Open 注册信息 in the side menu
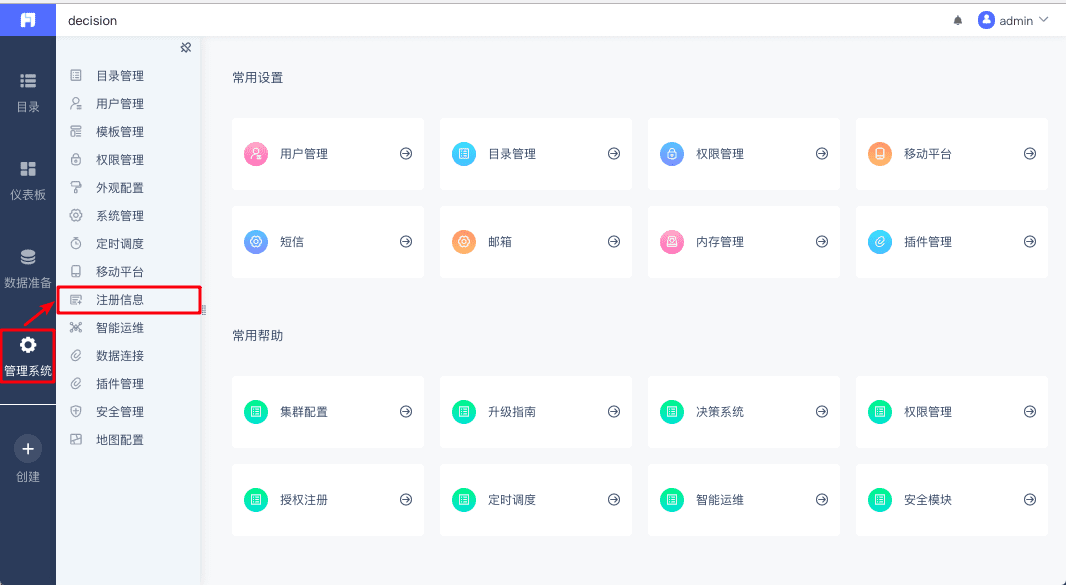 tap(120, 300)
